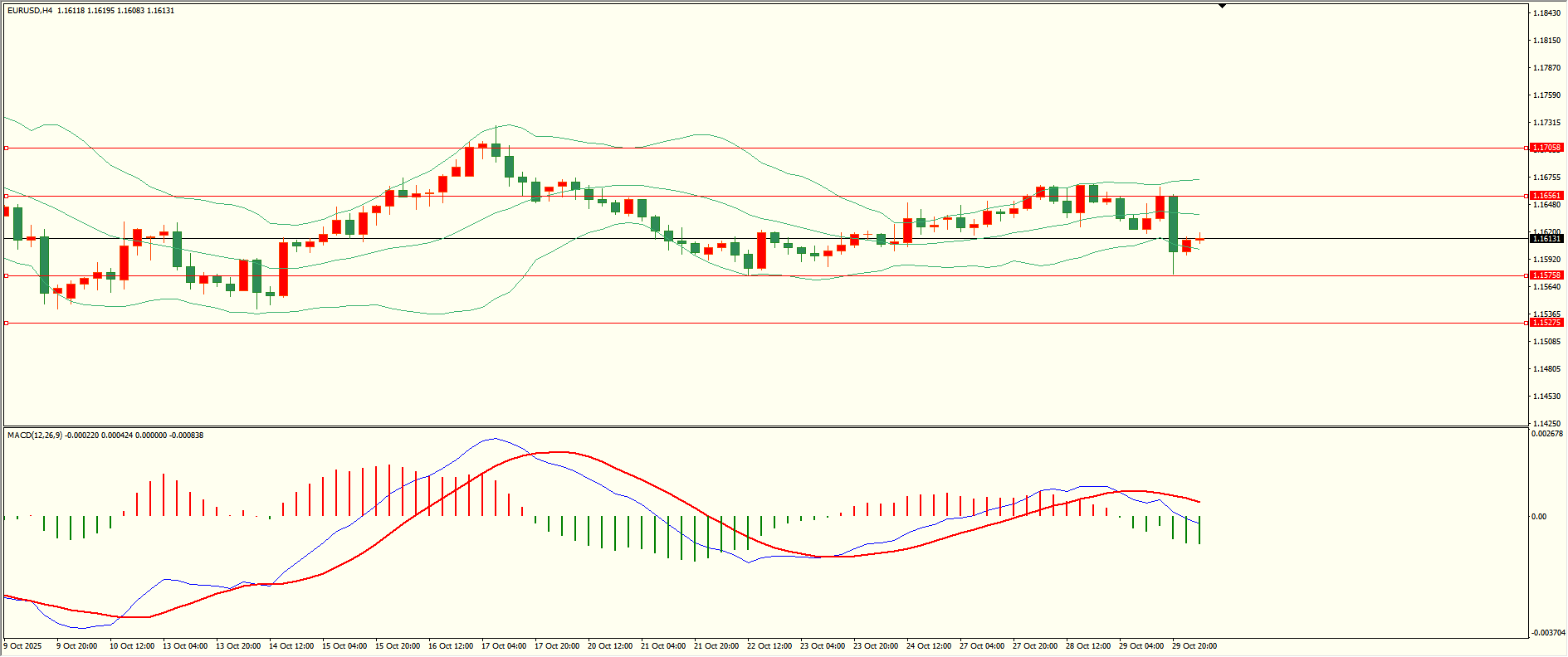Screen dimensions: 1568x657
Task: Click the 24 Oct 12:00 time axis label
Action: coord(928,645)
